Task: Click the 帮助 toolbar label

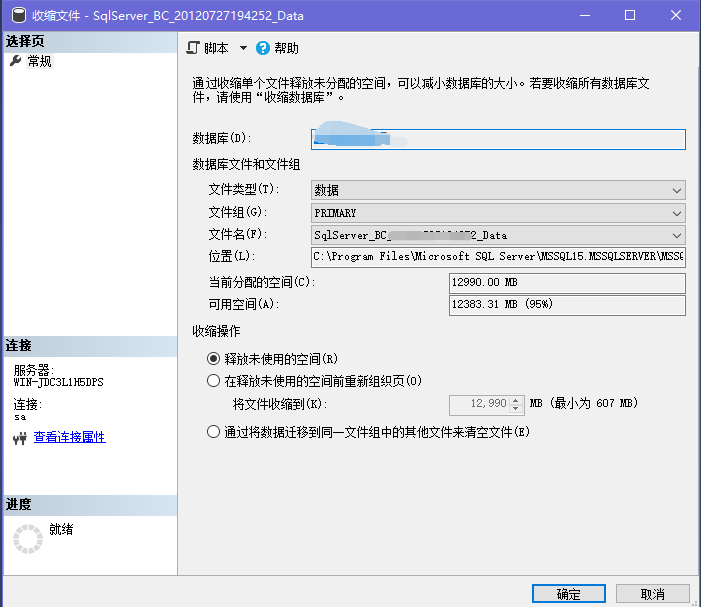Action: coord(286,48)
